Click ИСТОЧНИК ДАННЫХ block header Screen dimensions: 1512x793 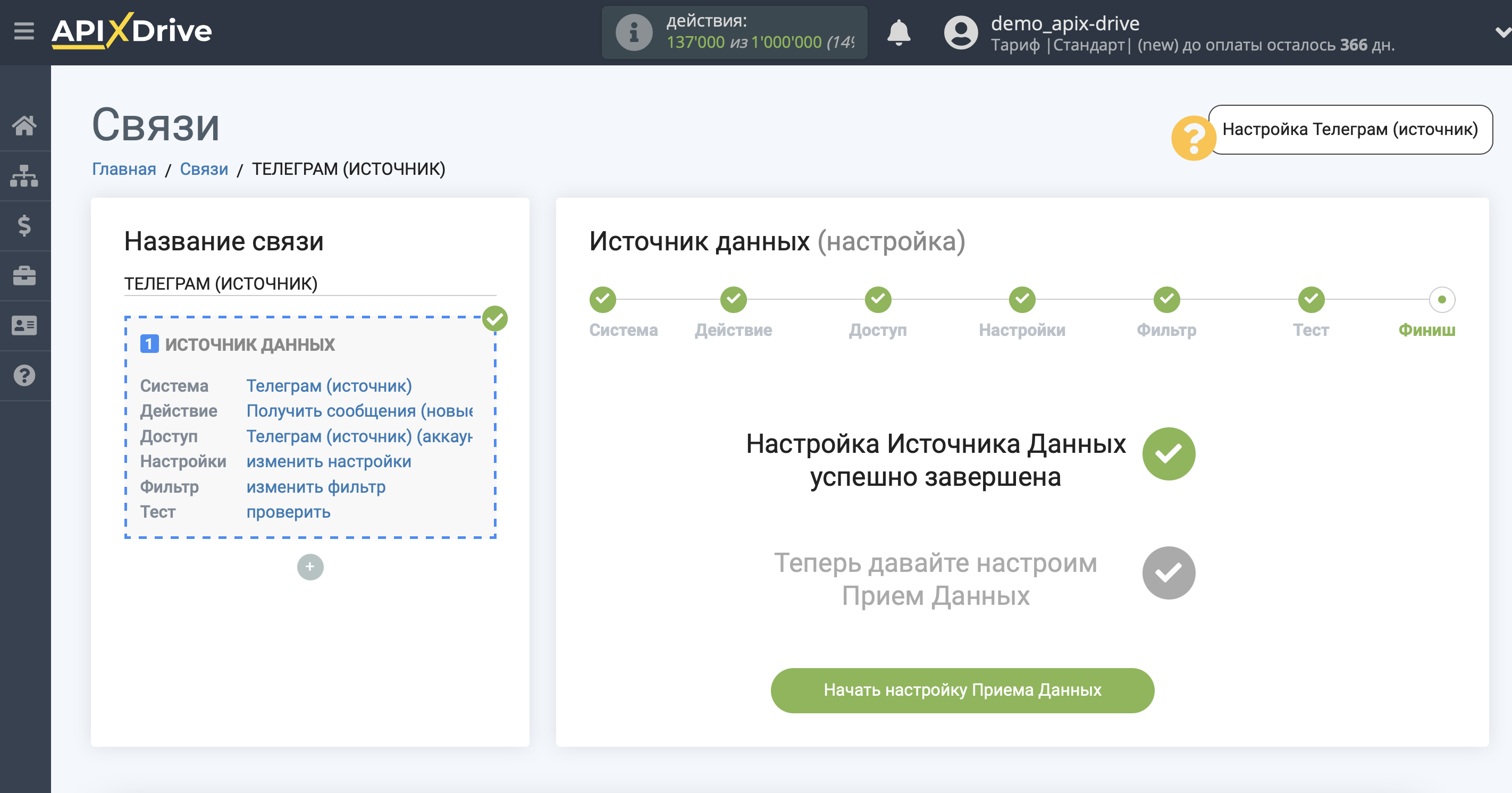coord(249,344)
